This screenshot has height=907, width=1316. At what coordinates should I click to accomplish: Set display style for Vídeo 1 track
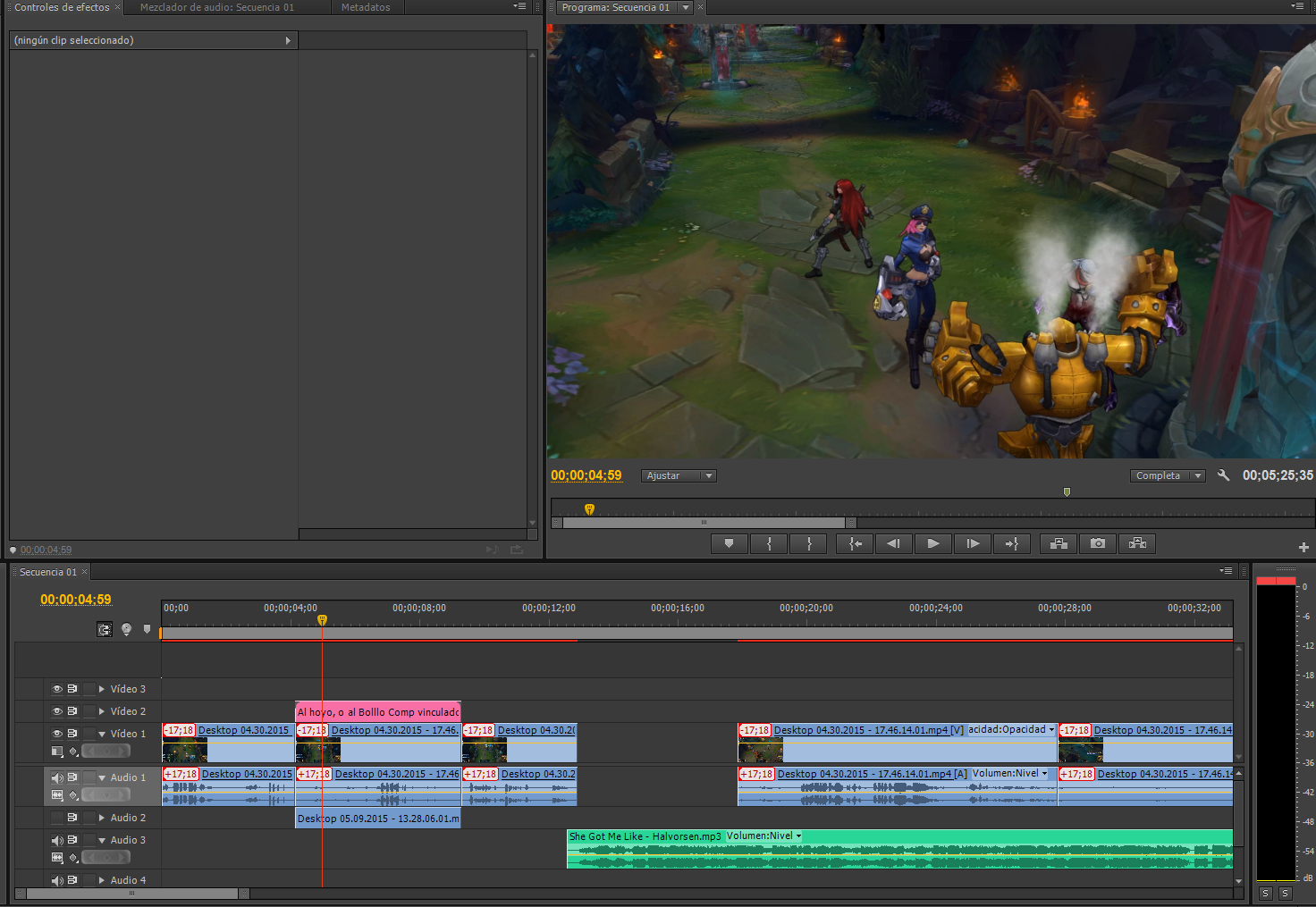(57, 752)
